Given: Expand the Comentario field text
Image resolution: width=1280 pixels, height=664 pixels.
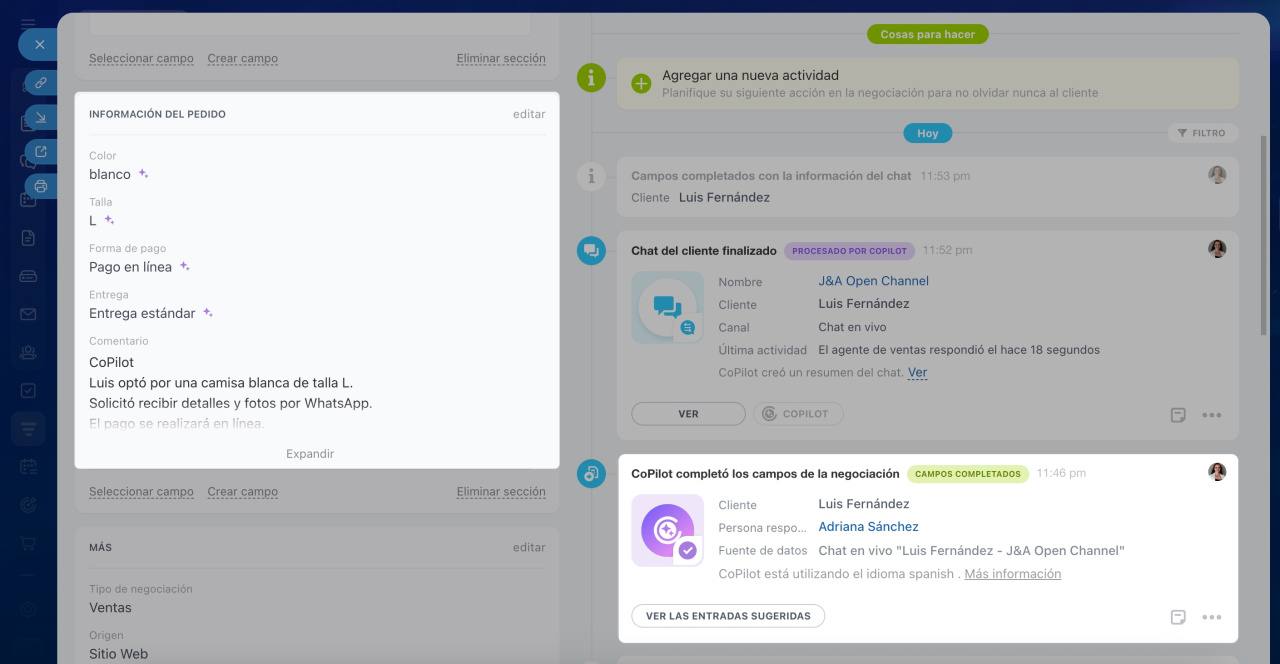Looking at the screenshot, I should (x=310, y=454).
